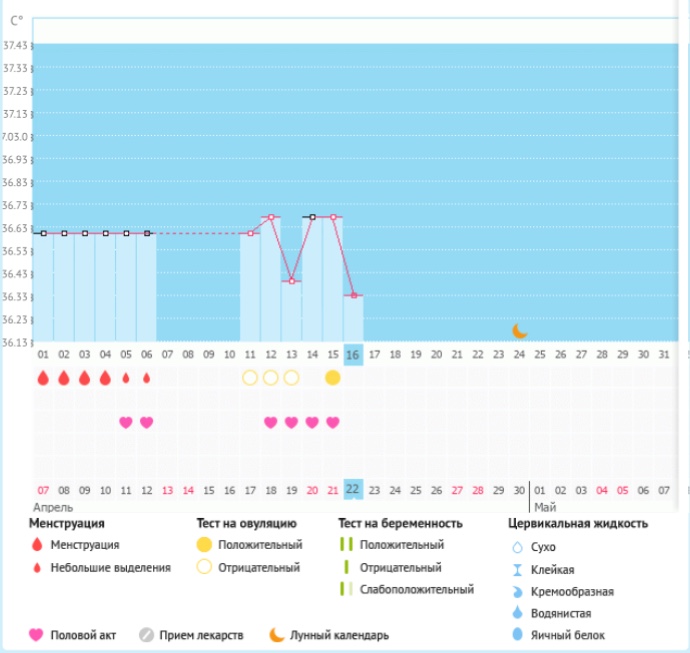Viewport: 690px width, 653px height.
Task: Click the temperature bar for day 16
Action: [352, 320]
